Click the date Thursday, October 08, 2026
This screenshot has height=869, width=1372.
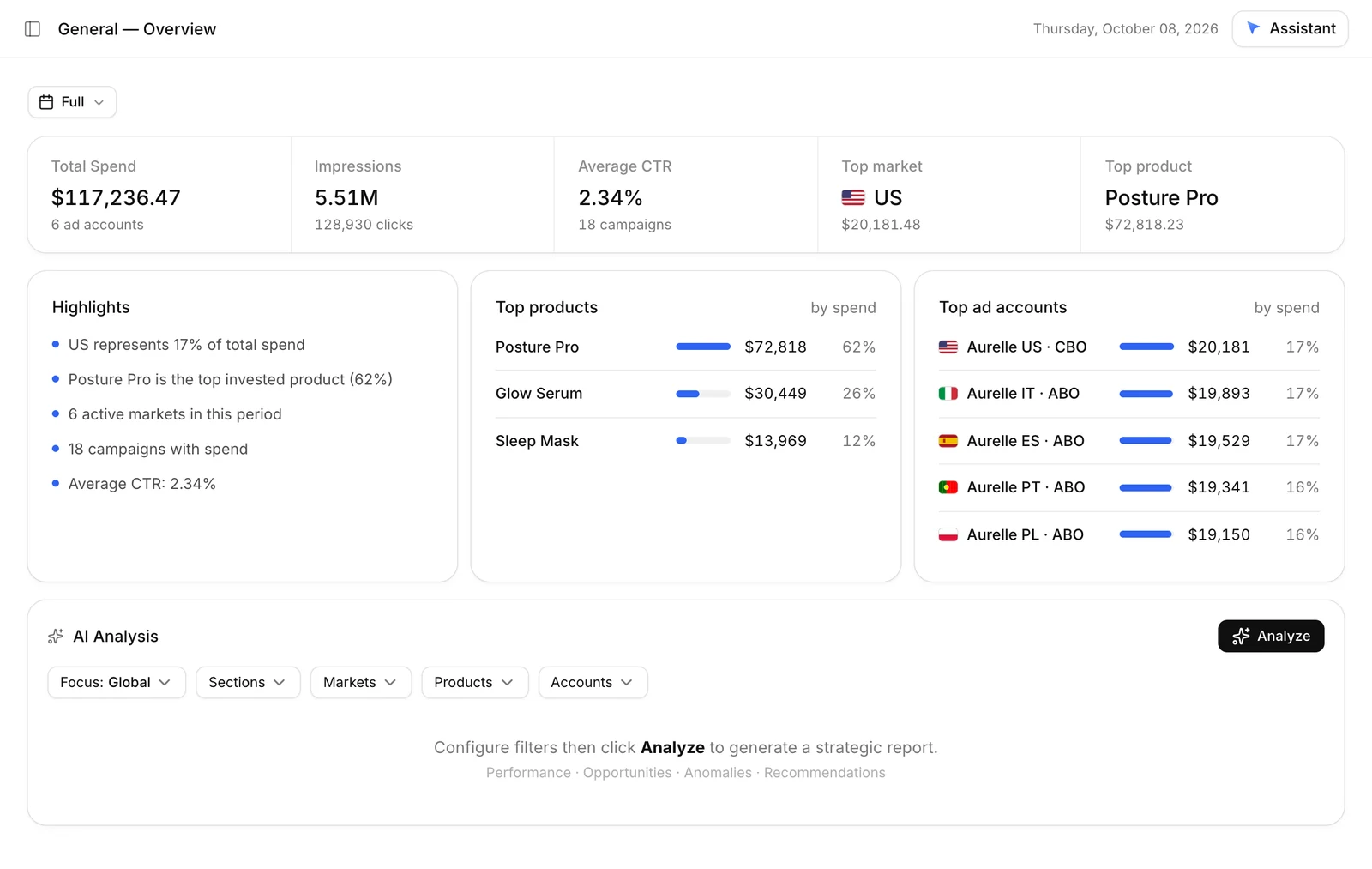[x=1125, y=29]
